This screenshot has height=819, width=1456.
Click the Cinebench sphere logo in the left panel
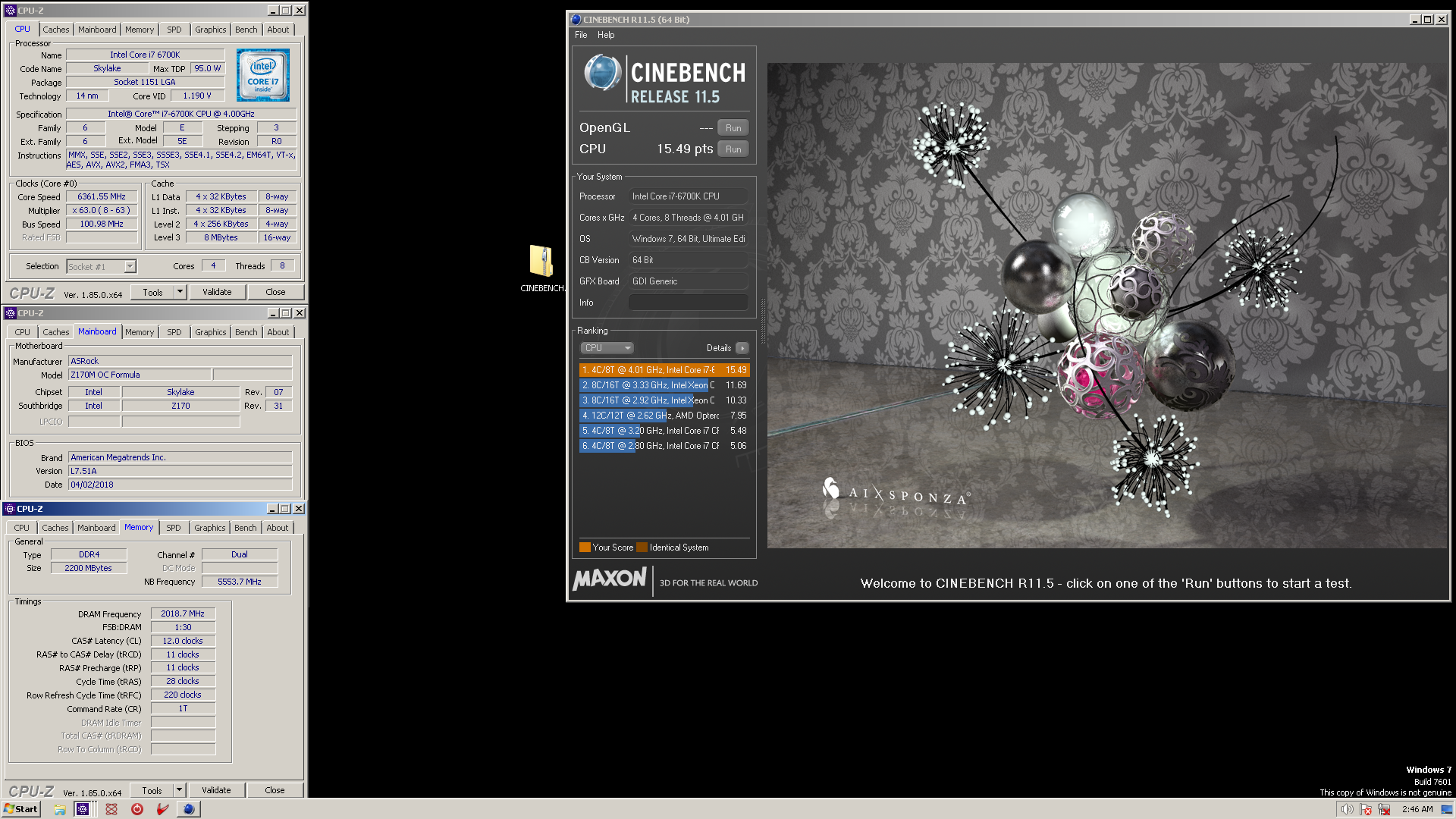(603, 74)
